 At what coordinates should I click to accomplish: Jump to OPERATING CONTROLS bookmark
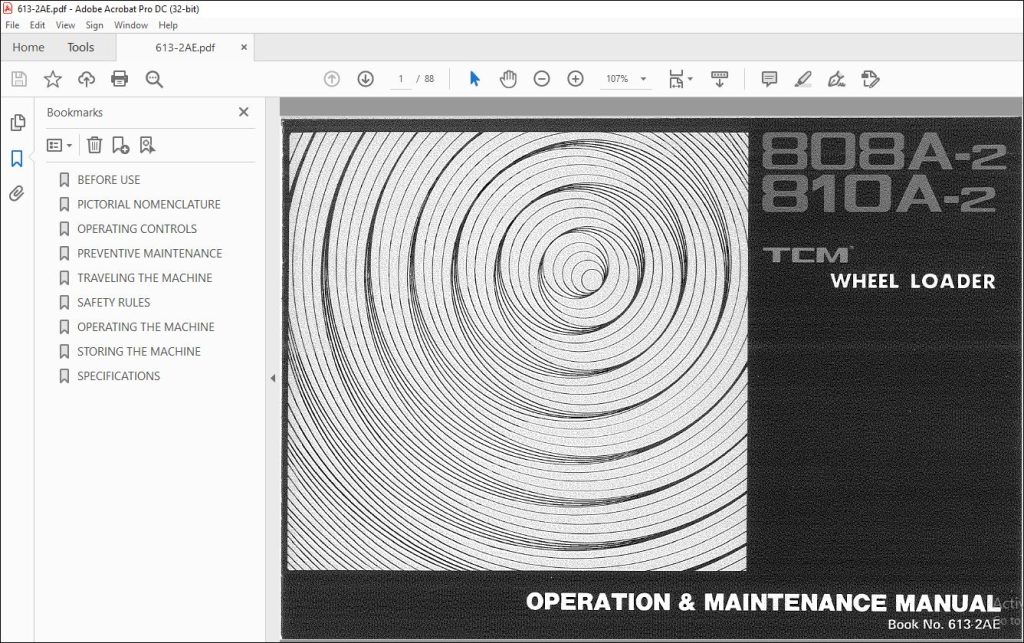[137, 229]
